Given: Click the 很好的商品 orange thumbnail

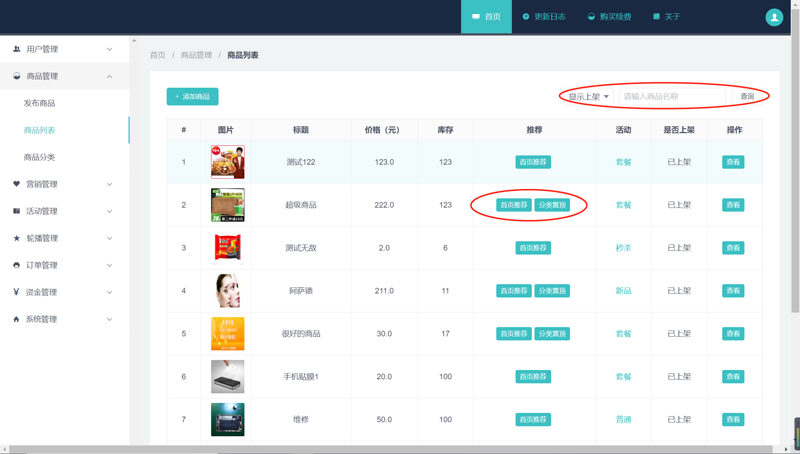Looking at the screenshot, I should [228, 334].
